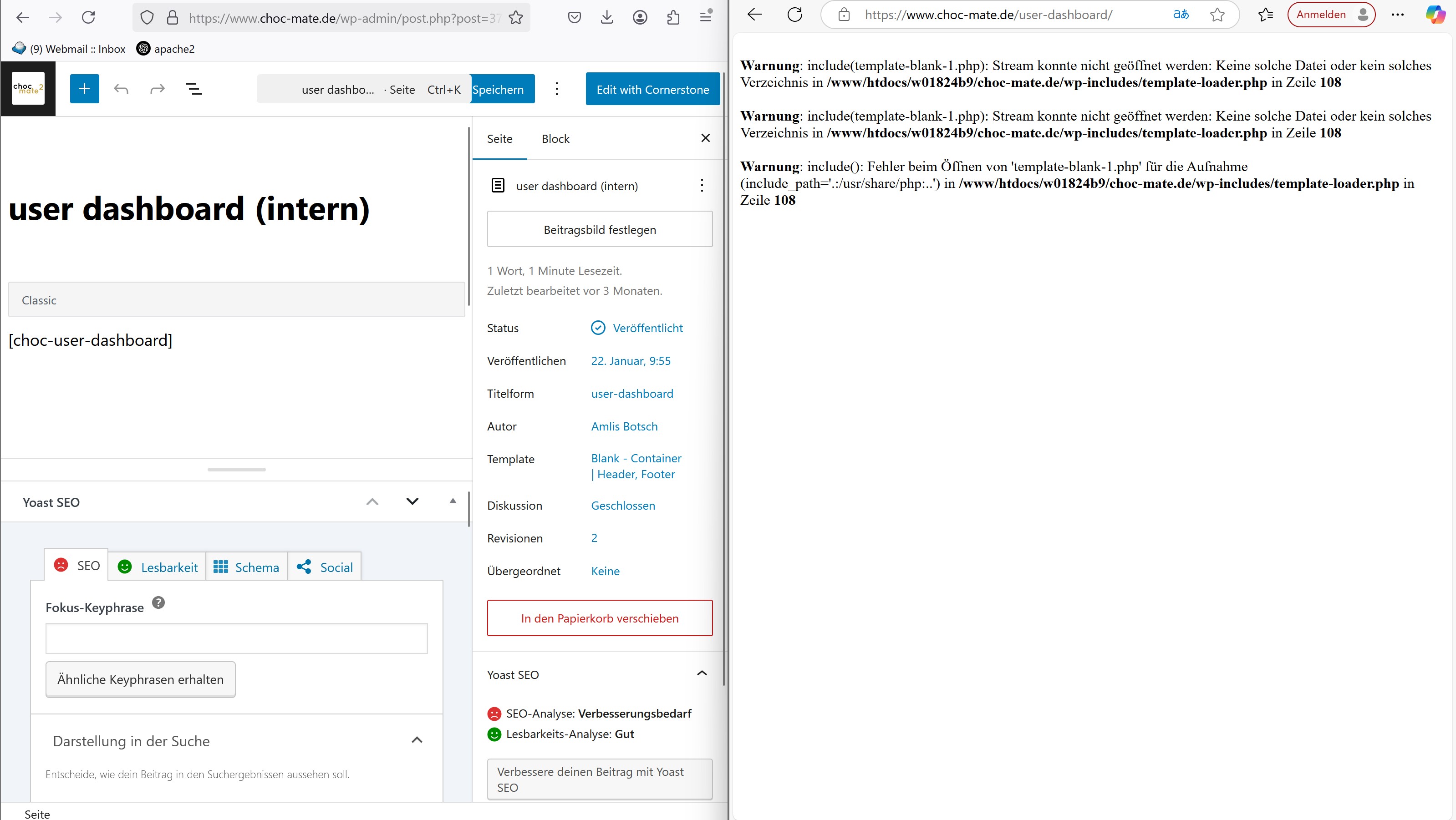Toggle Yoast SEO metabox with triangle arrow
The width and height of the screenshot is (1456, 820).
click(x=453, y=501)
